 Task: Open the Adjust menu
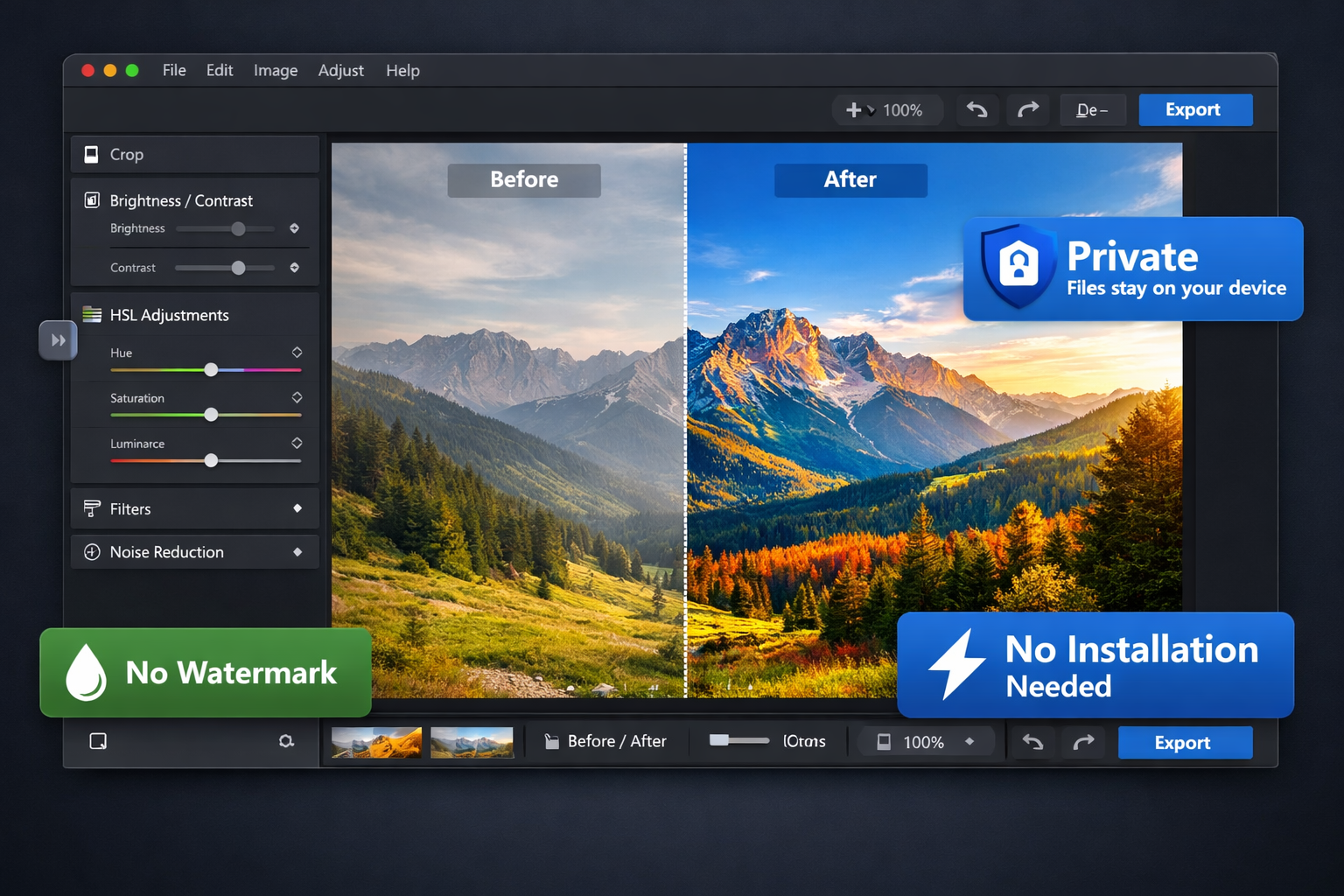tap(340, 71)
